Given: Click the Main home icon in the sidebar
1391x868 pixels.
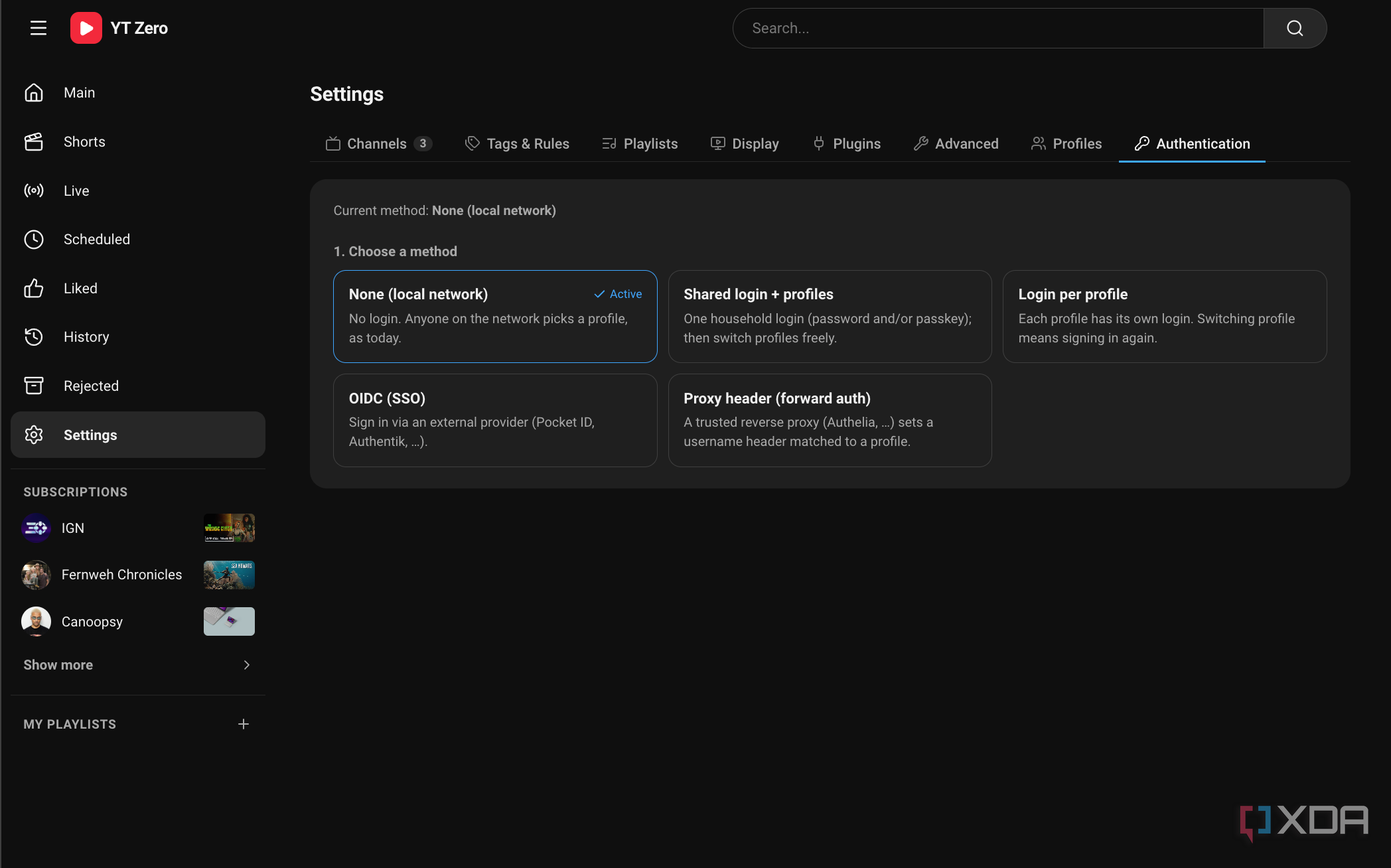Looking at the screenshot, I should pyautogui.click(x=34, y=93).
